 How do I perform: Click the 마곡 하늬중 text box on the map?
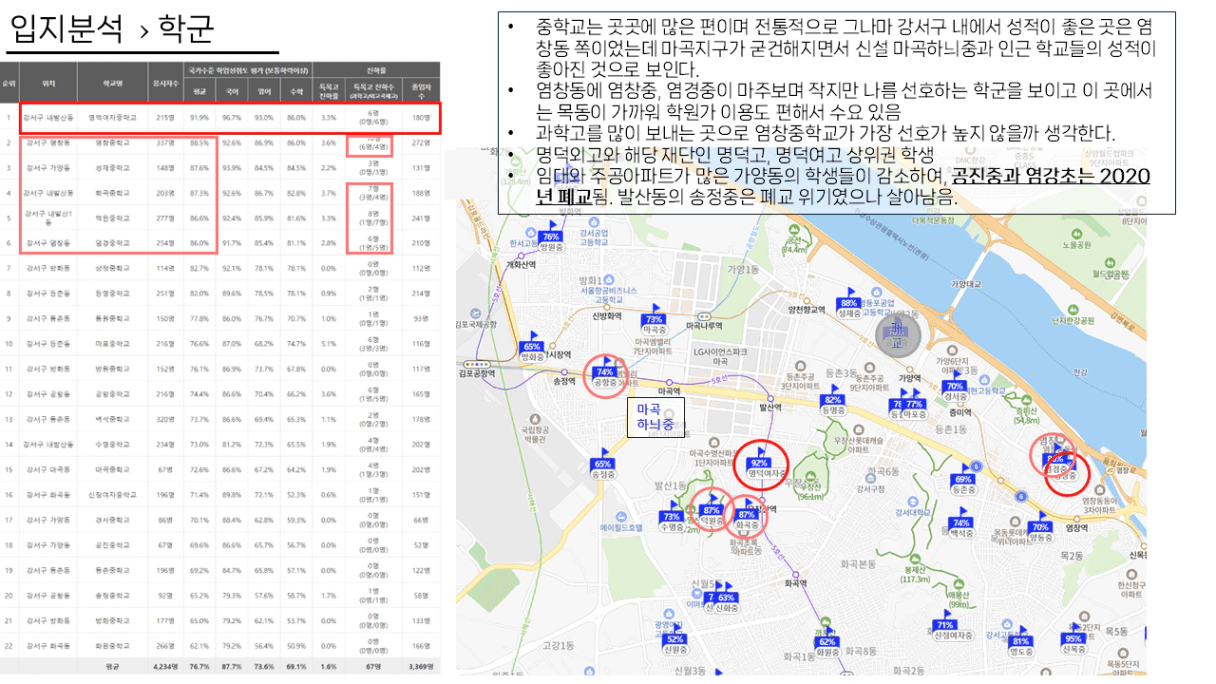[x=656, y=417]
